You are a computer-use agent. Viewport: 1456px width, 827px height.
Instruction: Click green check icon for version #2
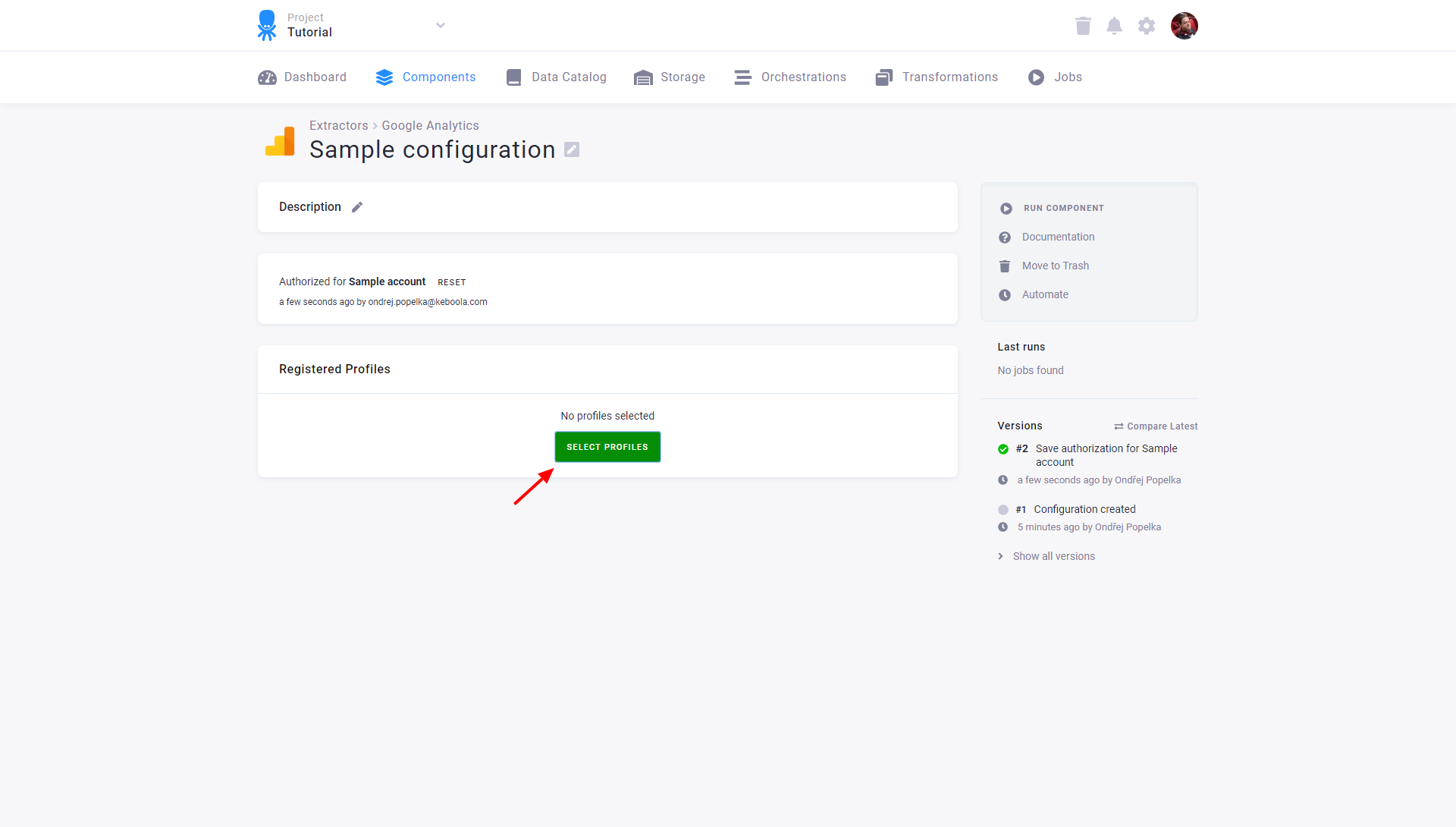pos(1003,449)
